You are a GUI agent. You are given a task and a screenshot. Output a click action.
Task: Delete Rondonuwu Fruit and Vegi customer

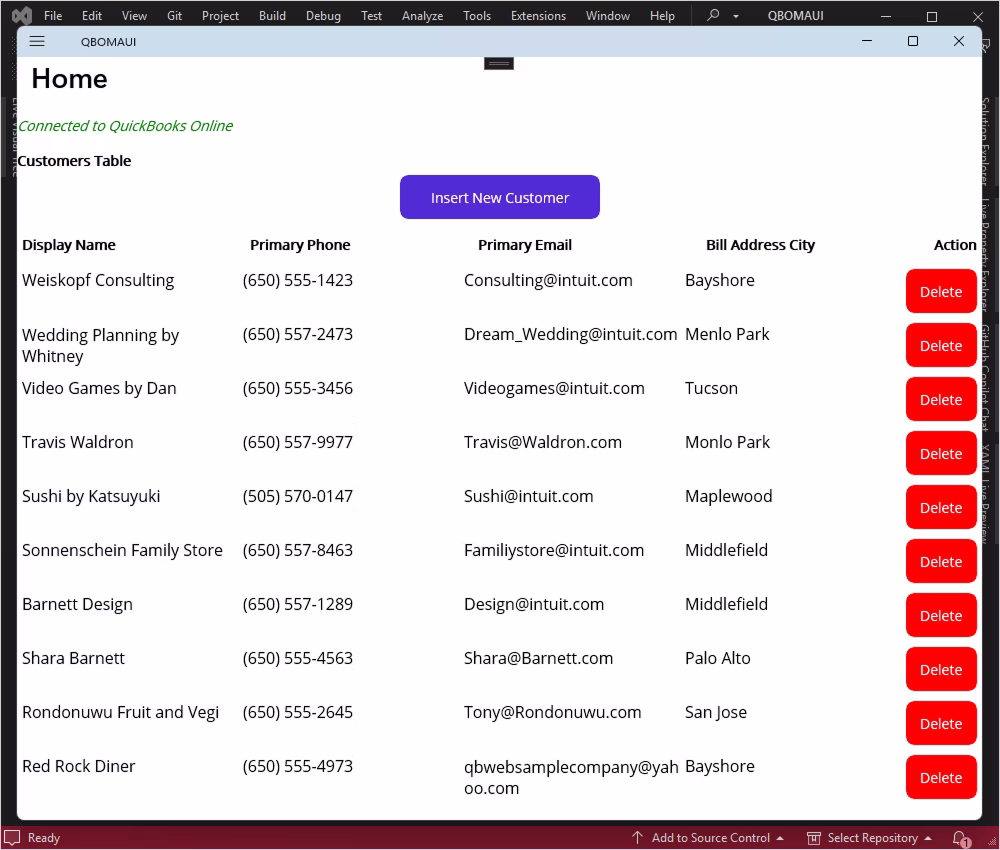941,723
